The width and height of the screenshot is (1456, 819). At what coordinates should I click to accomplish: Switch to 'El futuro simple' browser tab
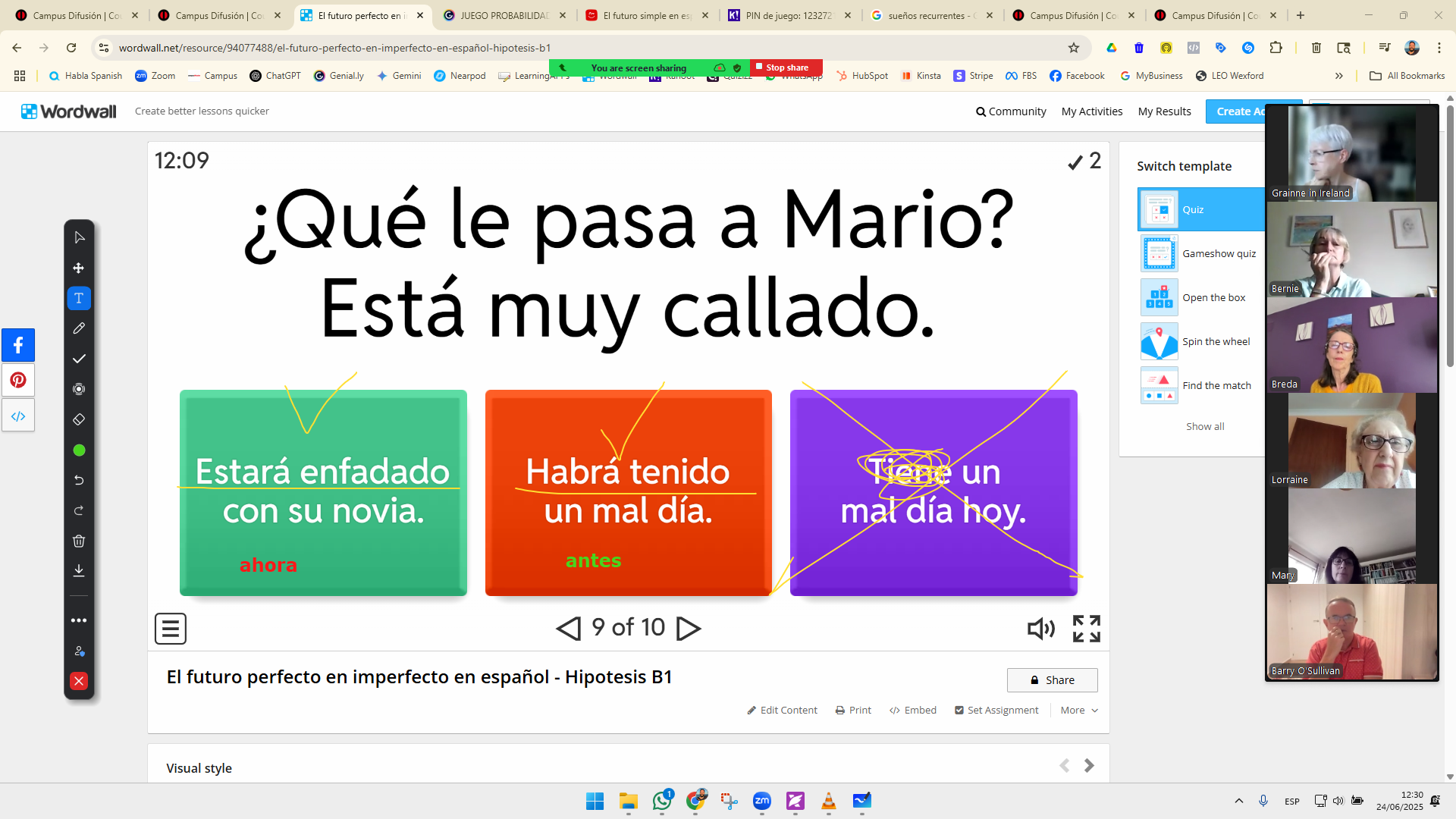[646, 15]
